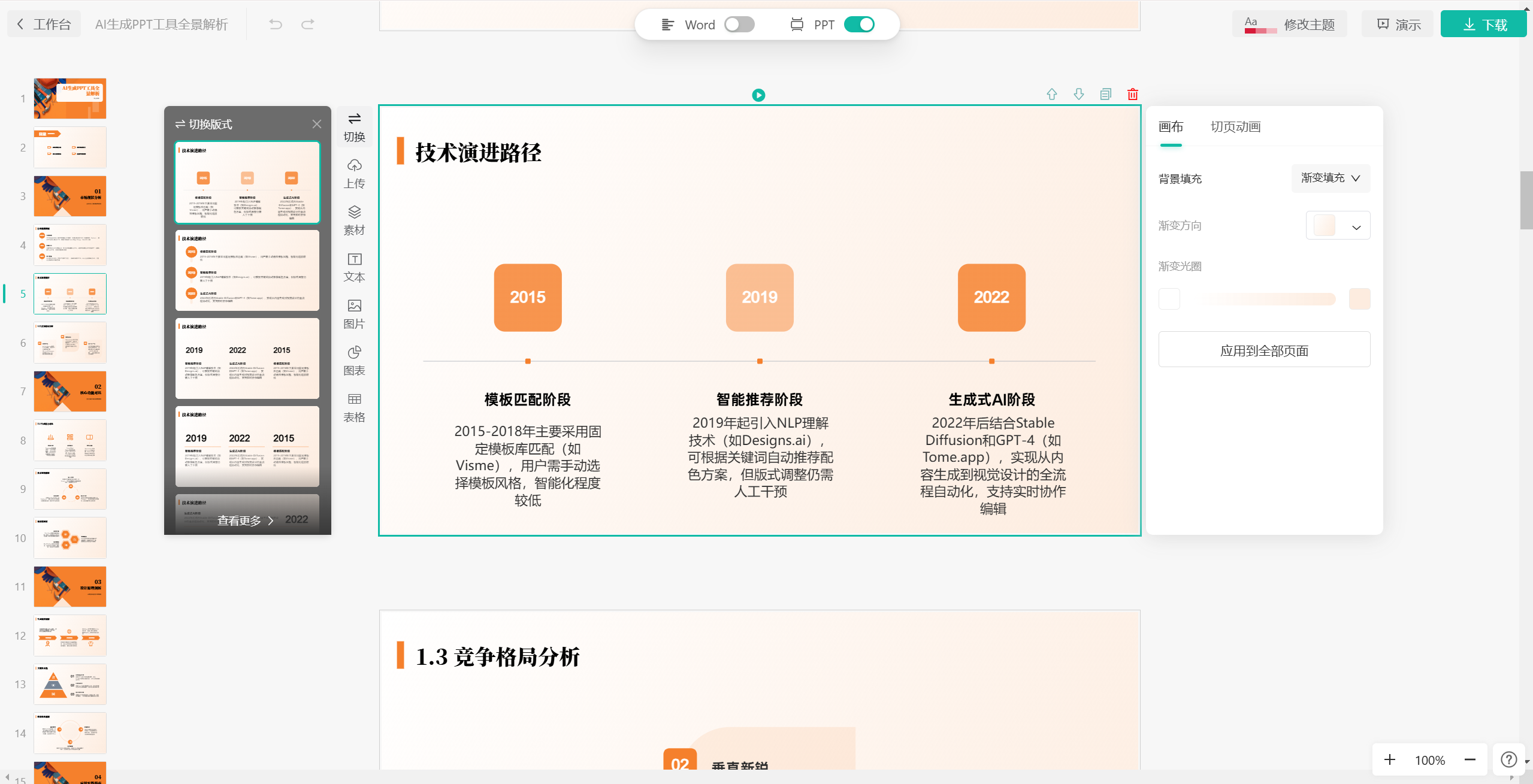The image size is (1533, 784).
Task: Toggle the Word mode switch
Action: (739, 25)
